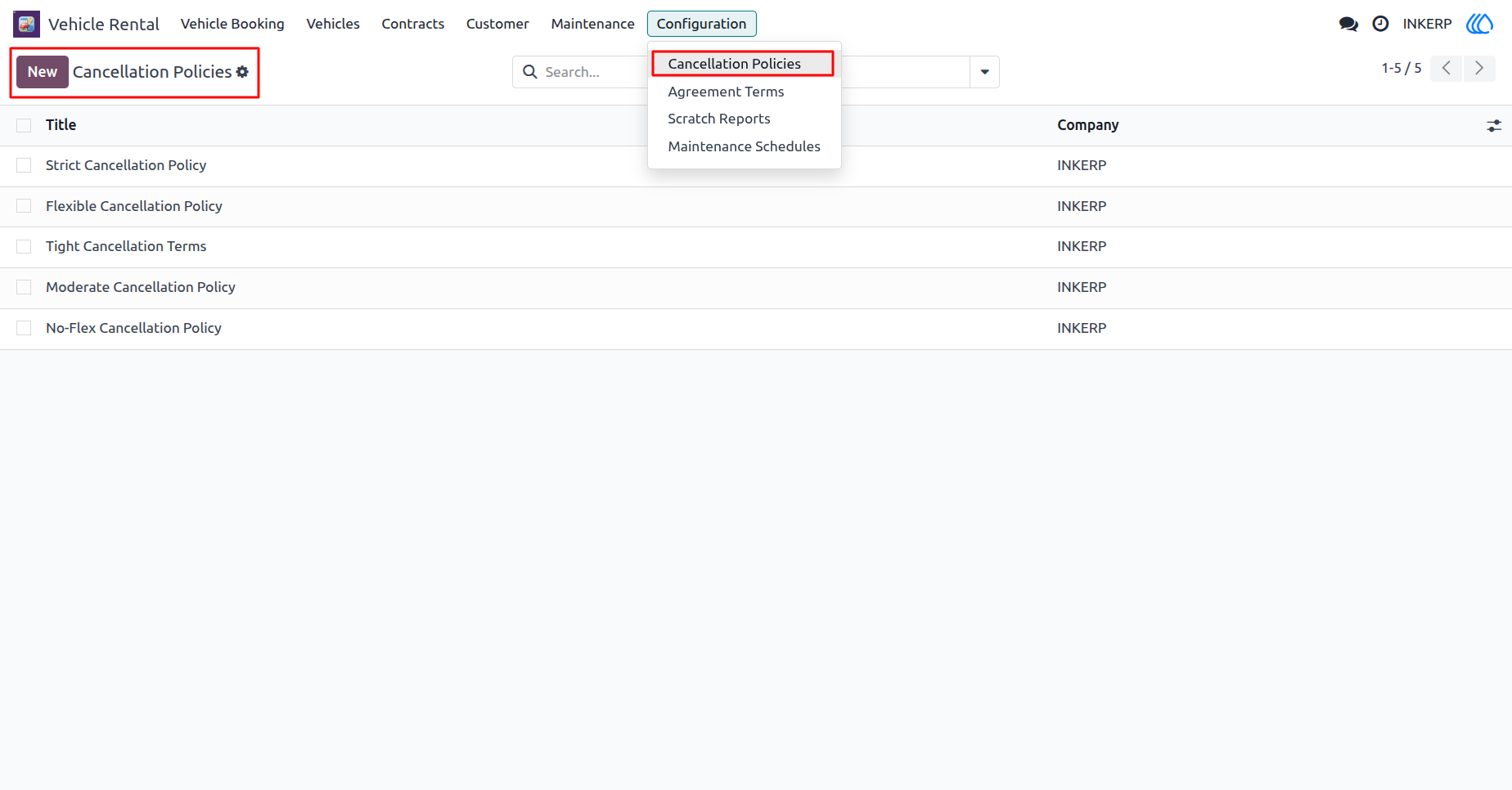This screenshot has width=1512, height=790.
Task: Click the INKERP company switcher
Action: 1427,24
